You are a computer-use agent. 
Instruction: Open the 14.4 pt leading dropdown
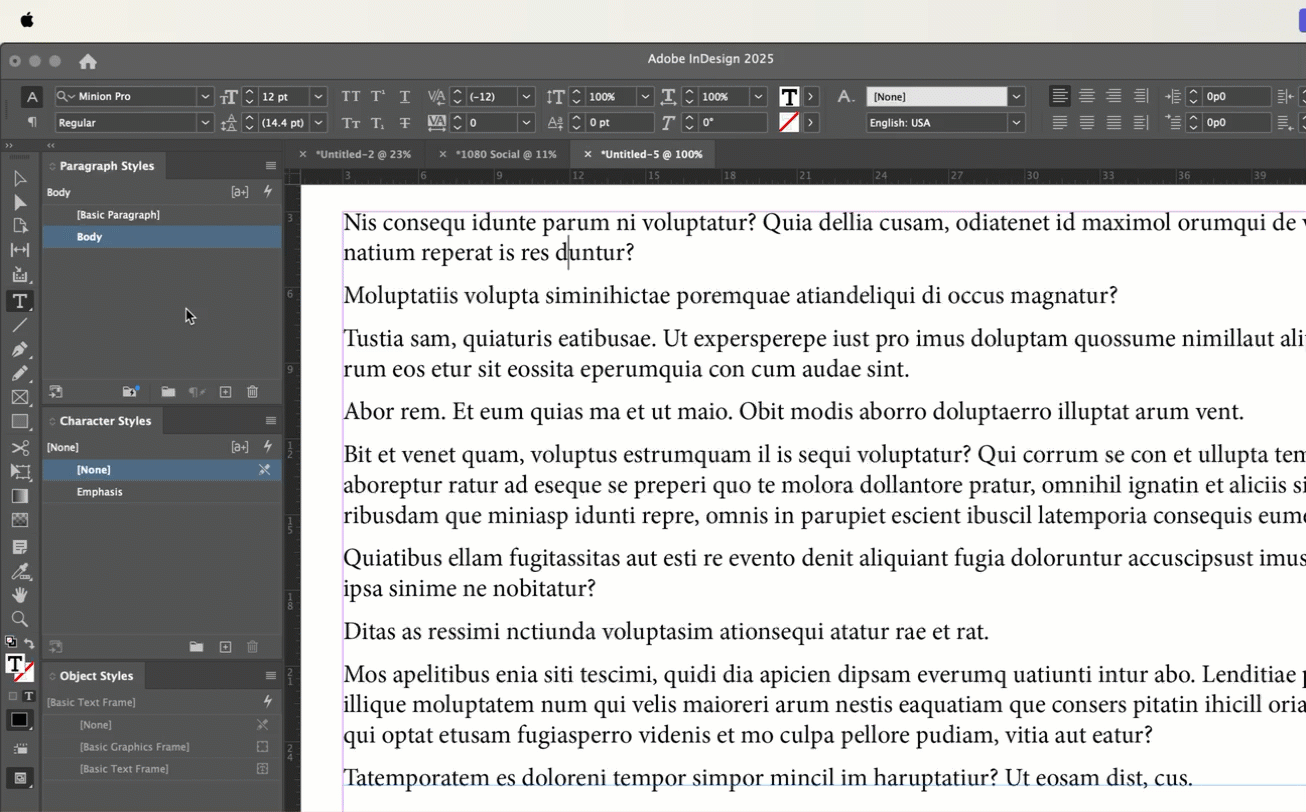(x=318, y=123)
